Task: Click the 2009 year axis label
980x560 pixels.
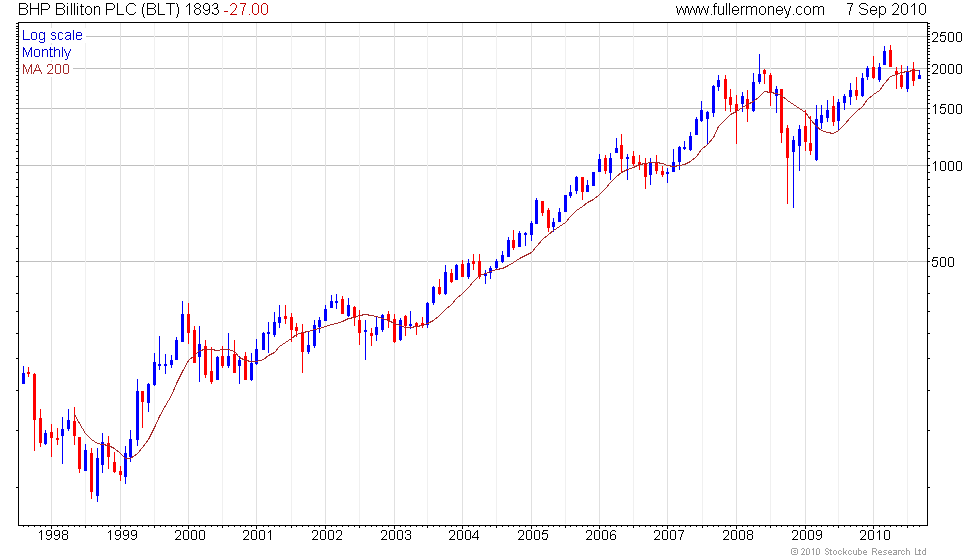Action: point(807,535)
